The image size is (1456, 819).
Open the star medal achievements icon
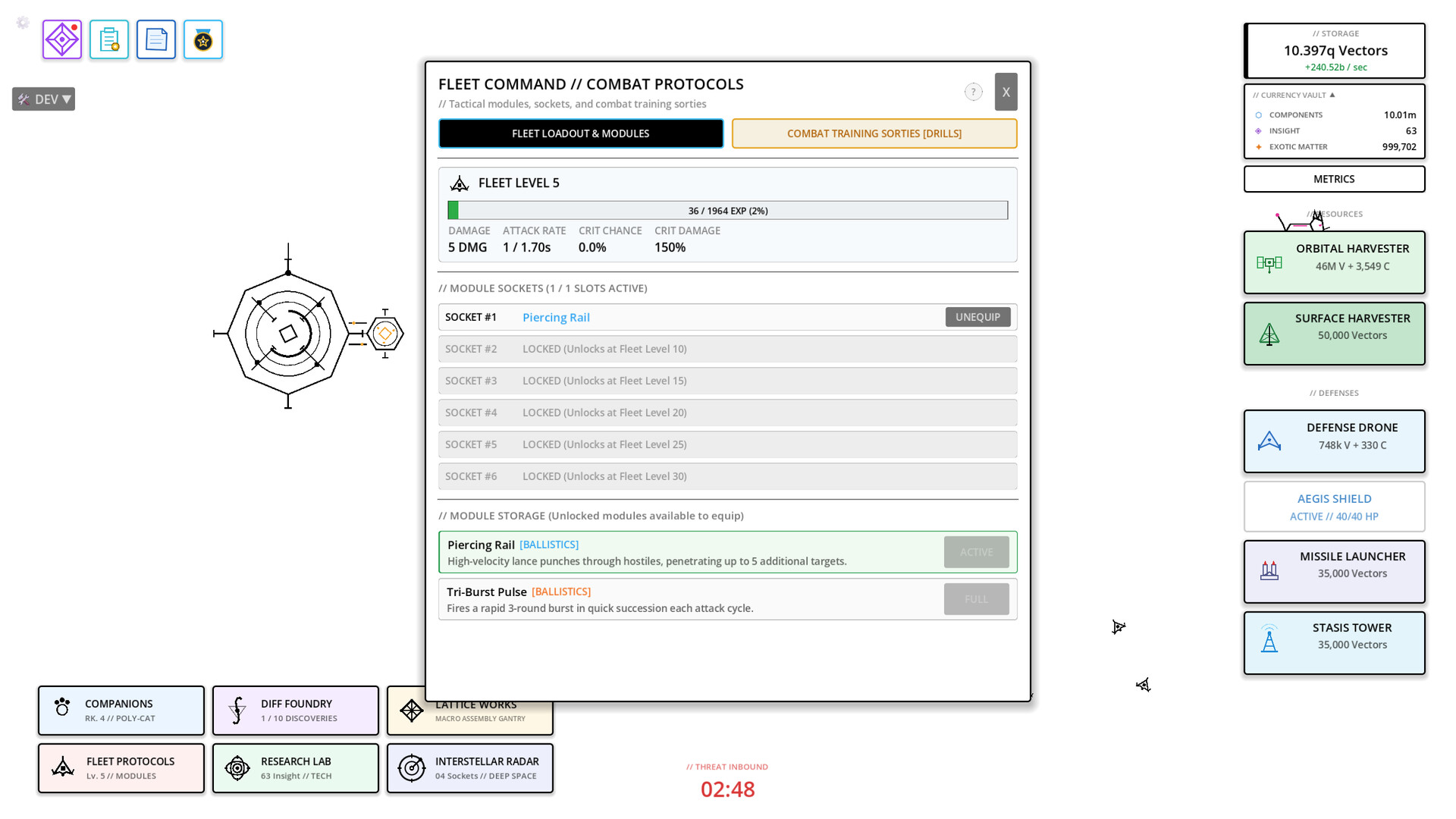click(x=203, y=39)
